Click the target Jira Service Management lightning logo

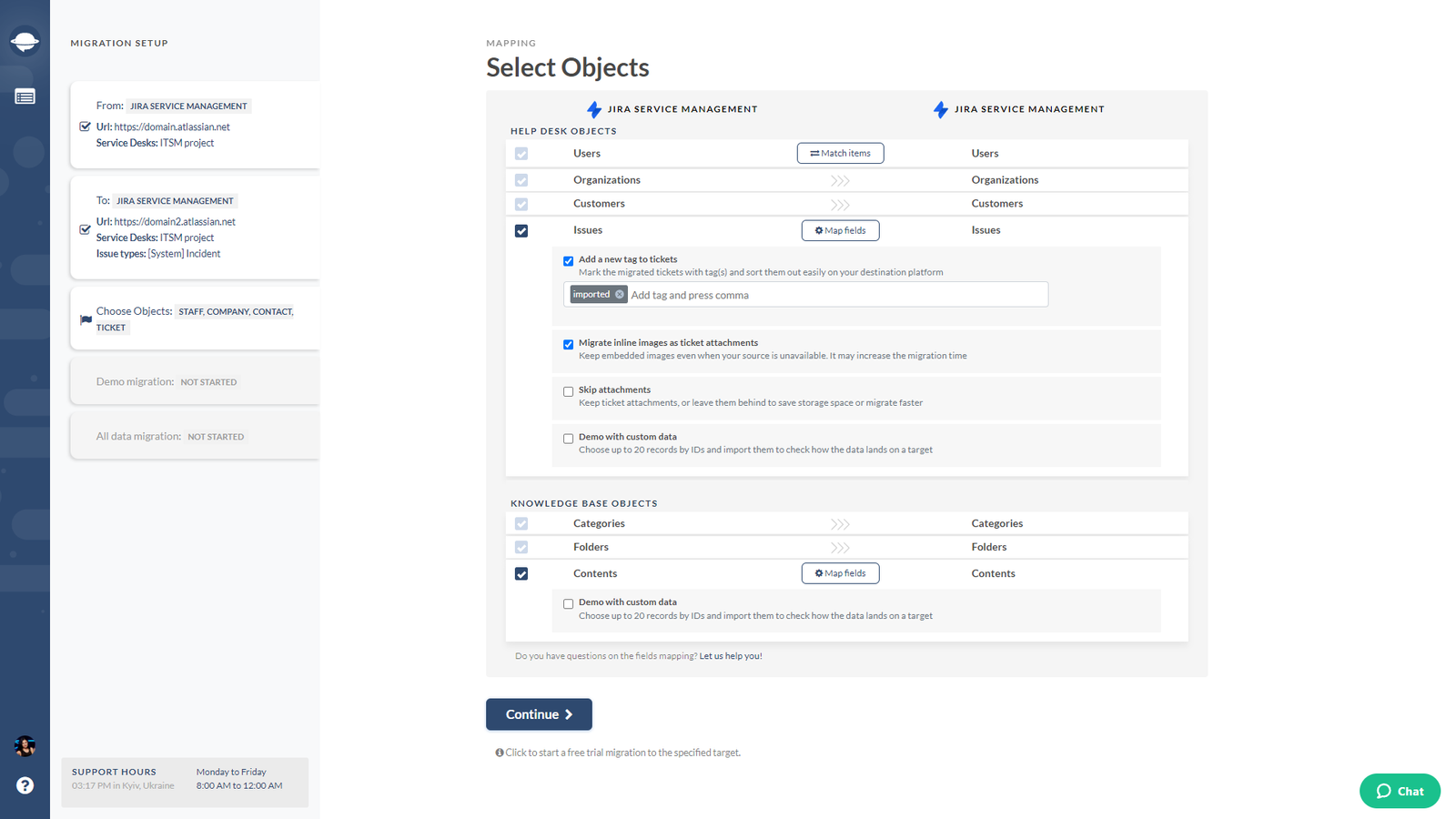[941, 109]
